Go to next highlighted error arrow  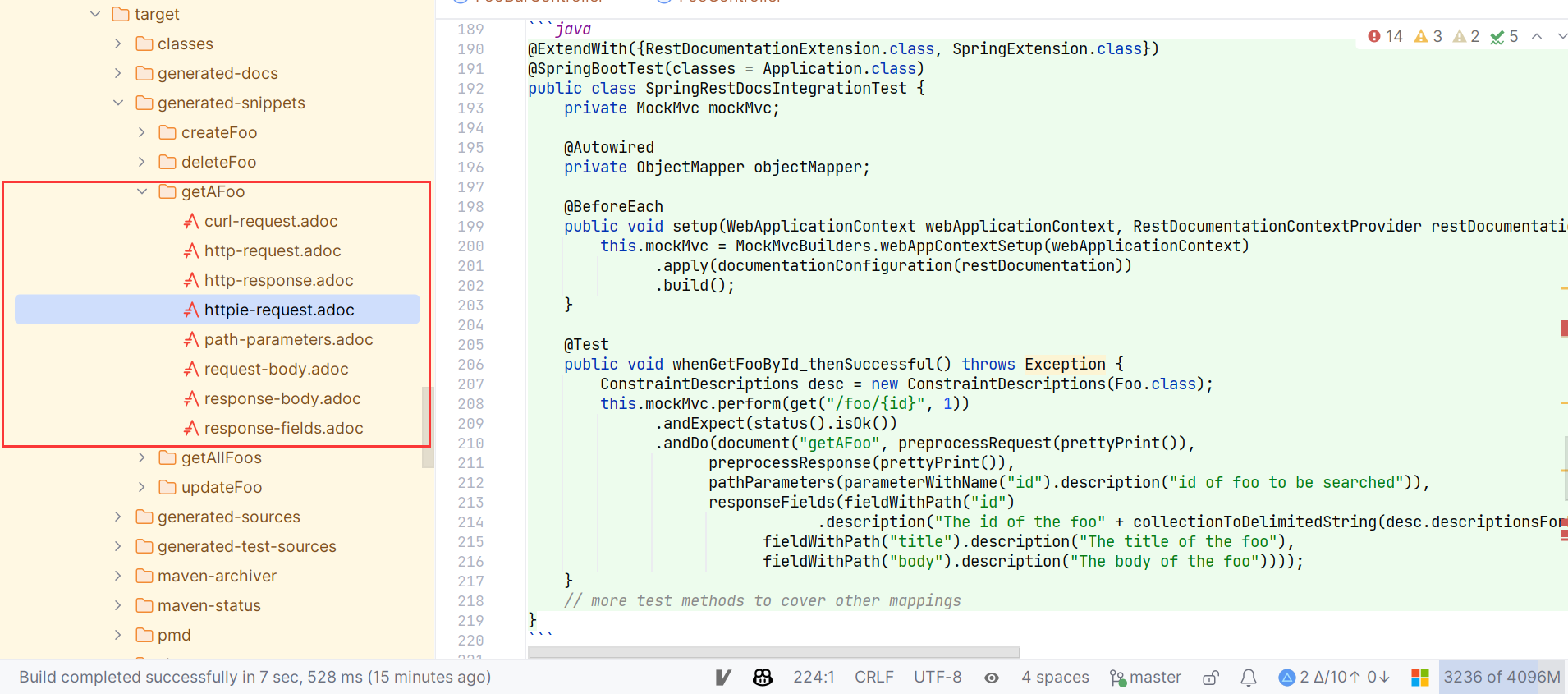(x=1561, y=36)
